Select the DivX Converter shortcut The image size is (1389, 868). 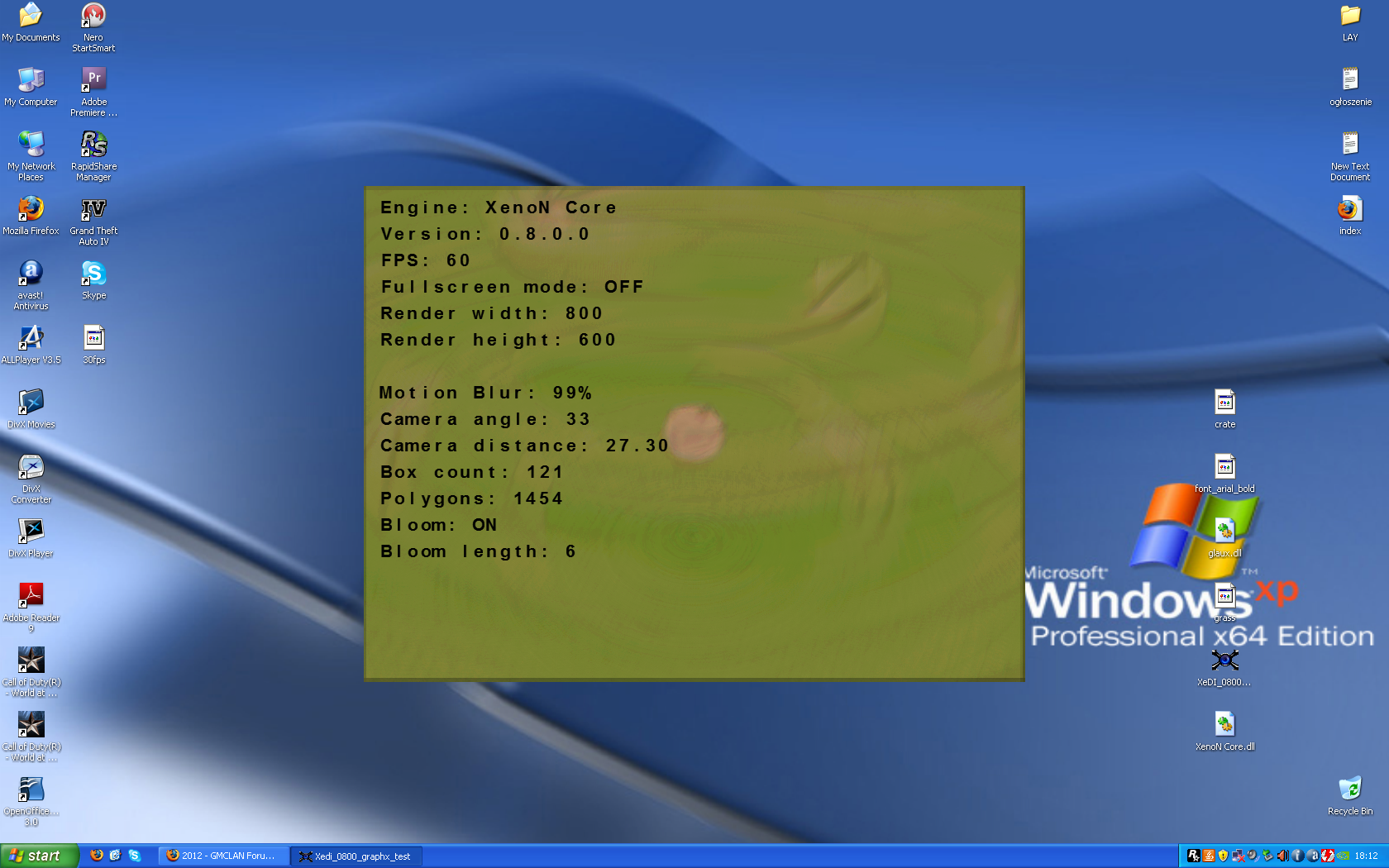(x=31, y=467)
